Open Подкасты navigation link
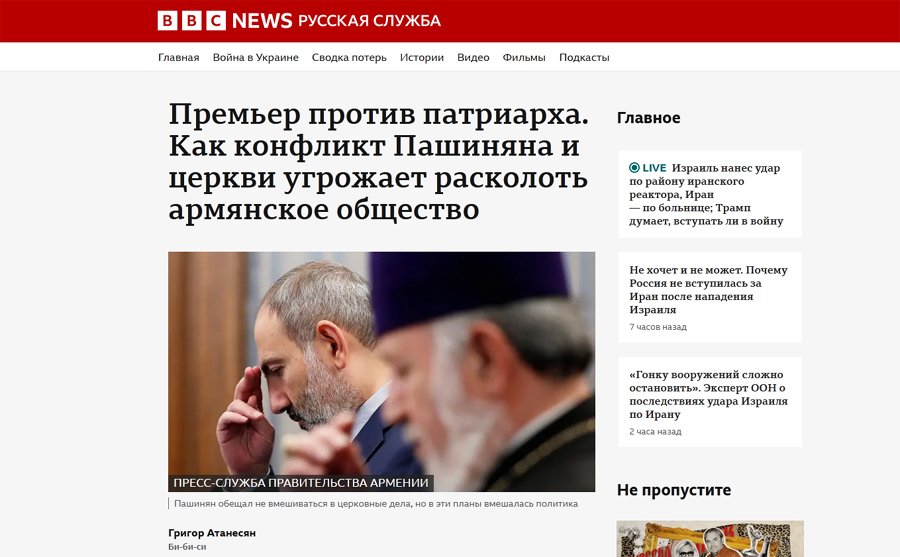Screen dimensions: 900x557 coord(584,57)
